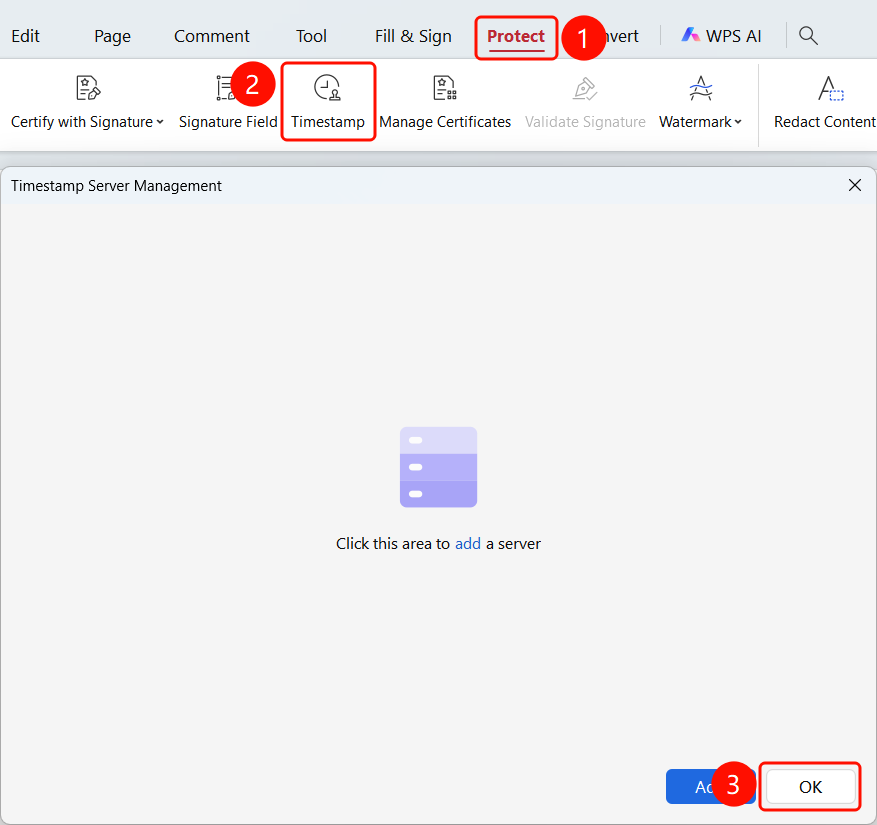Select the Redact Content tool
Viewport: 877px width, 825px height.
pyautogui.click(x=824, y=102)
